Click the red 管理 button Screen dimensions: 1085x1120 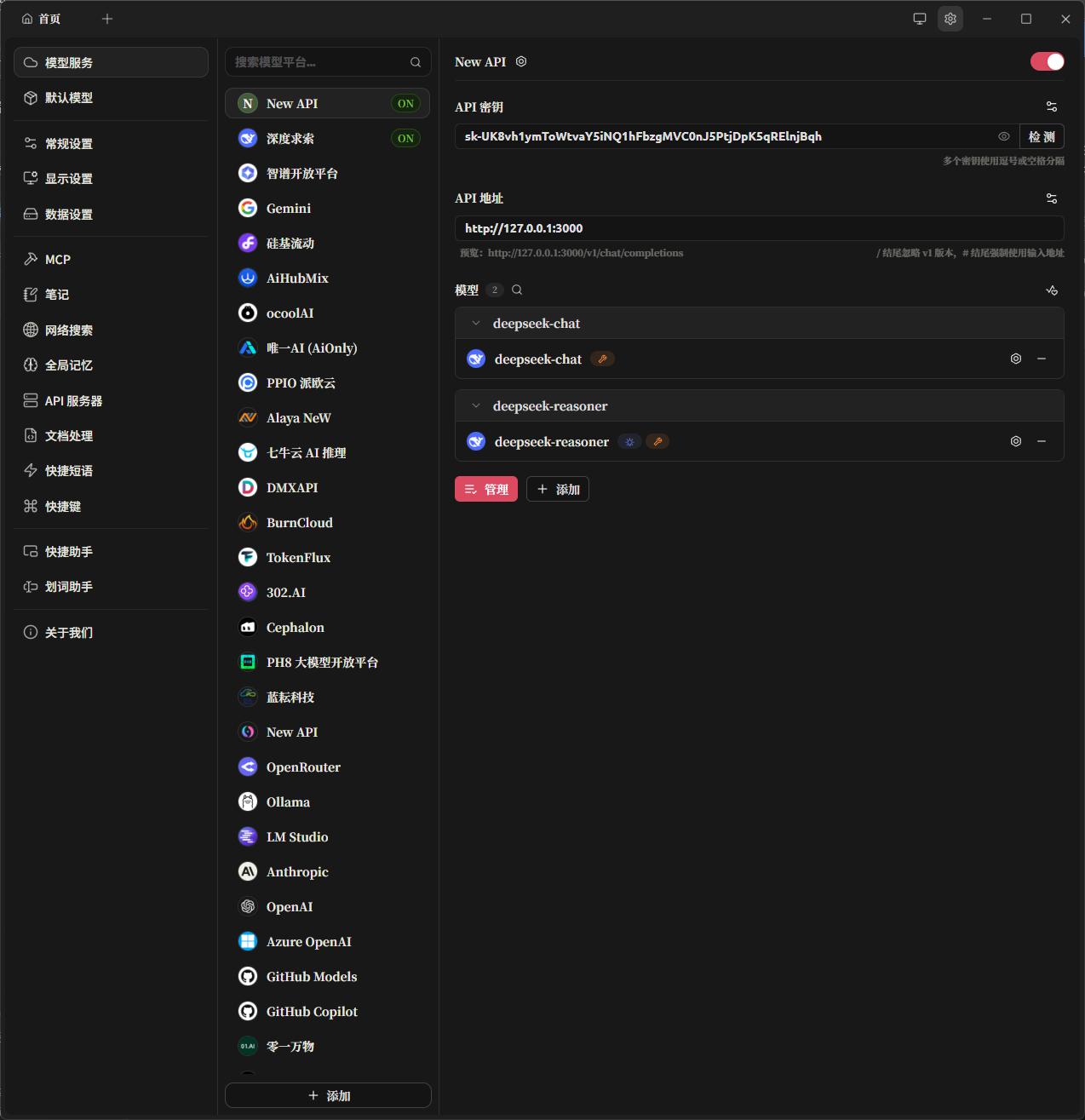point(486,489)
